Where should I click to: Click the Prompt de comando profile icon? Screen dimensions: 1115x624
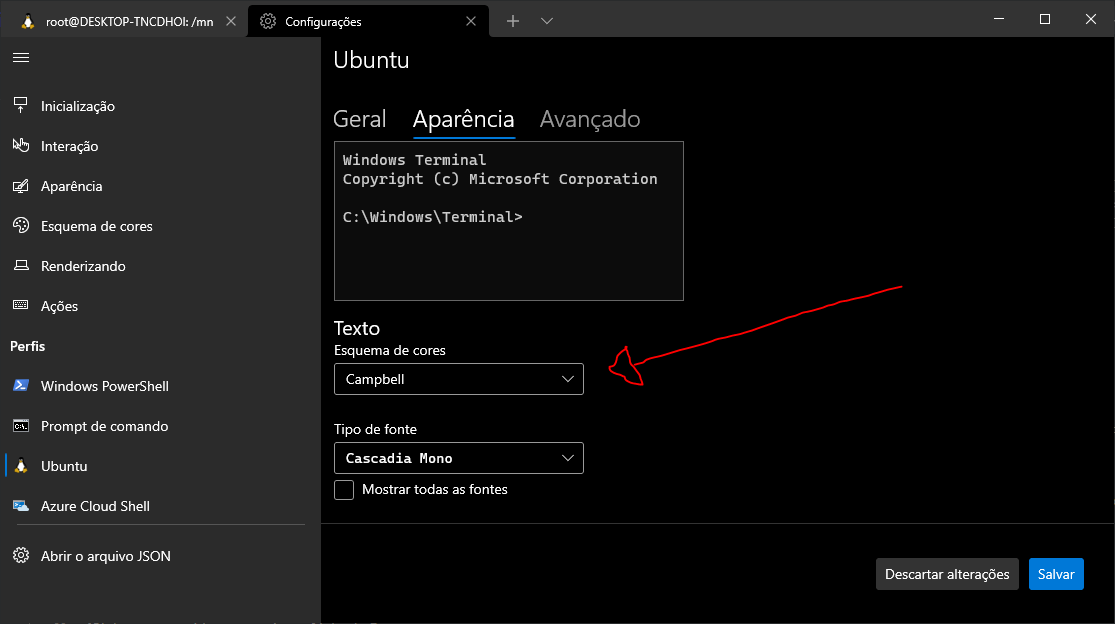(x=21, y=426)
